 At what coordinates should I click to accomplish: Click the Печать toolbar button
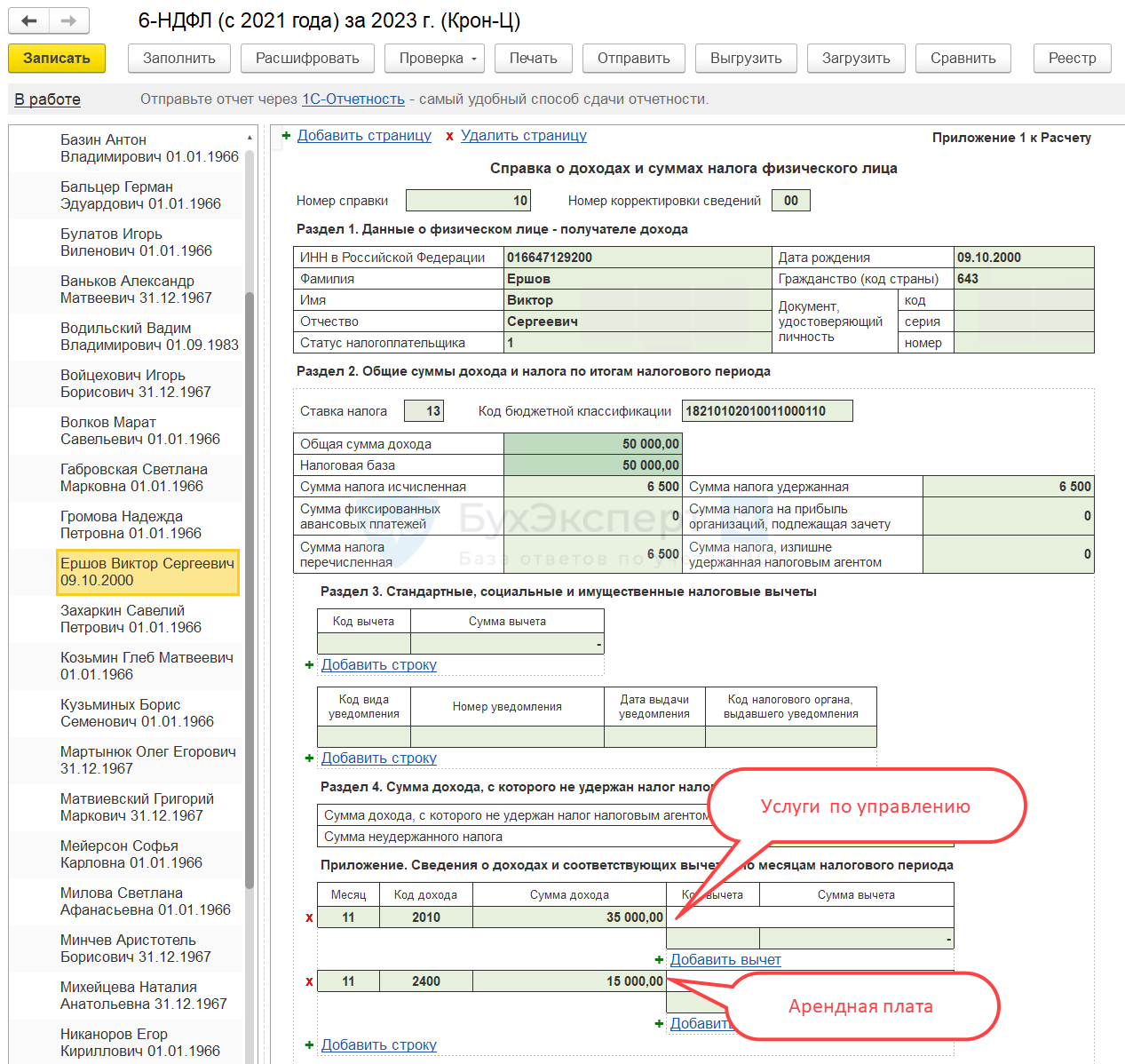(x=533, y=59)
